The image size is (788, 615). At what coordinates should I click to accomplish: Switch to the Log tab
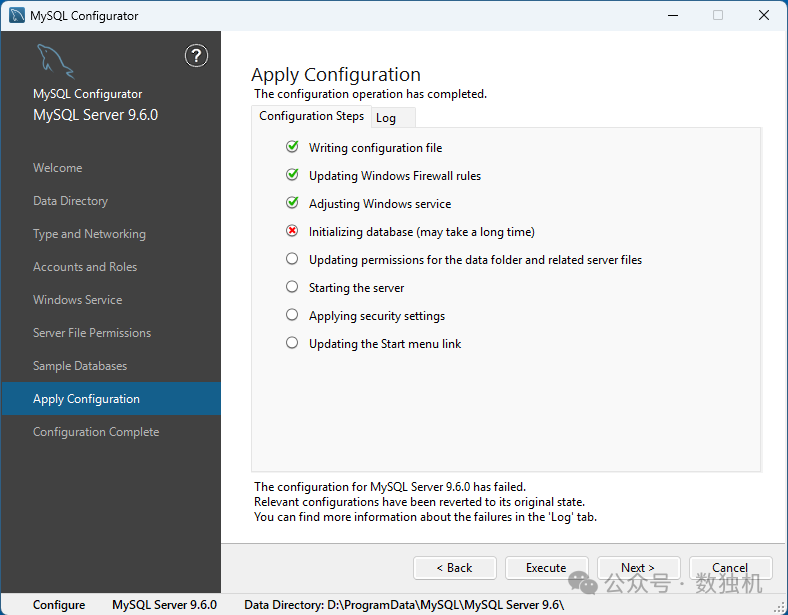pyautogui.click(x=393, y=118)
